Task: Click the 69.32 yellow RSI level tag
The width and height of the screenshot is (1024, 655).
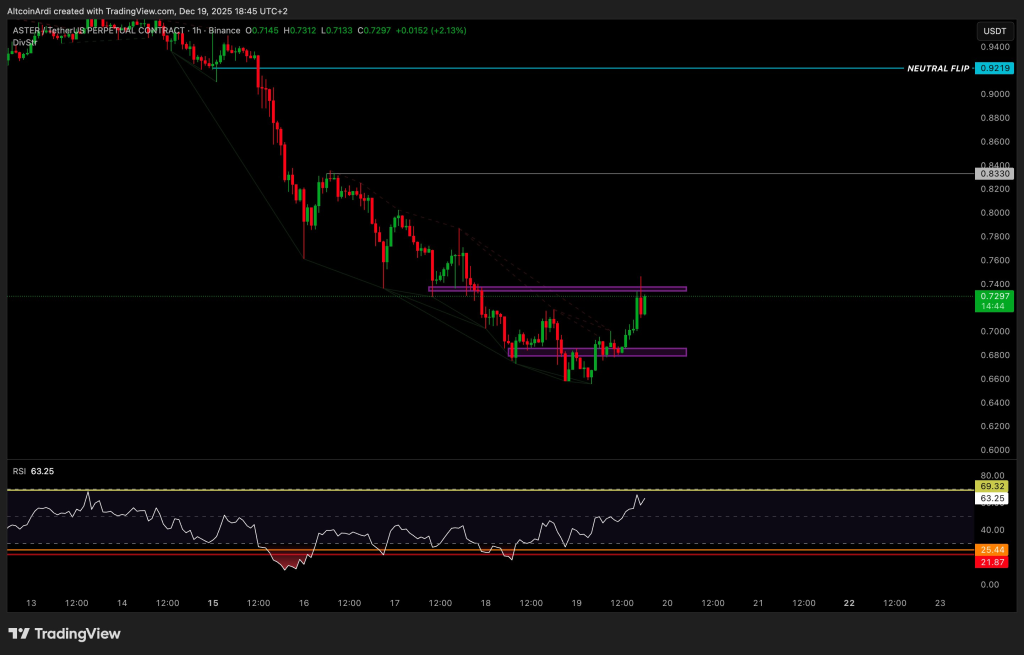Action: pyautogui.click(x=995, y=485)
